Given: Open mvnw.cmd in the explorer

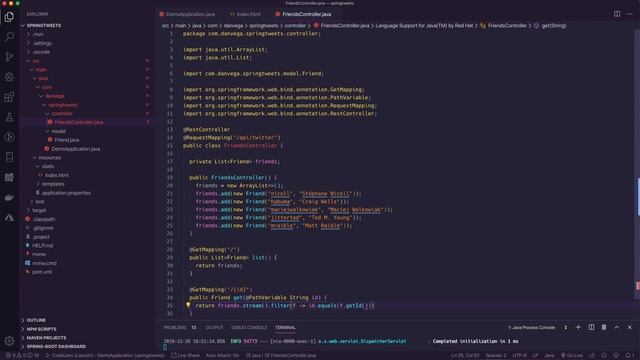Looking at the screenshot, I should 44,263.
